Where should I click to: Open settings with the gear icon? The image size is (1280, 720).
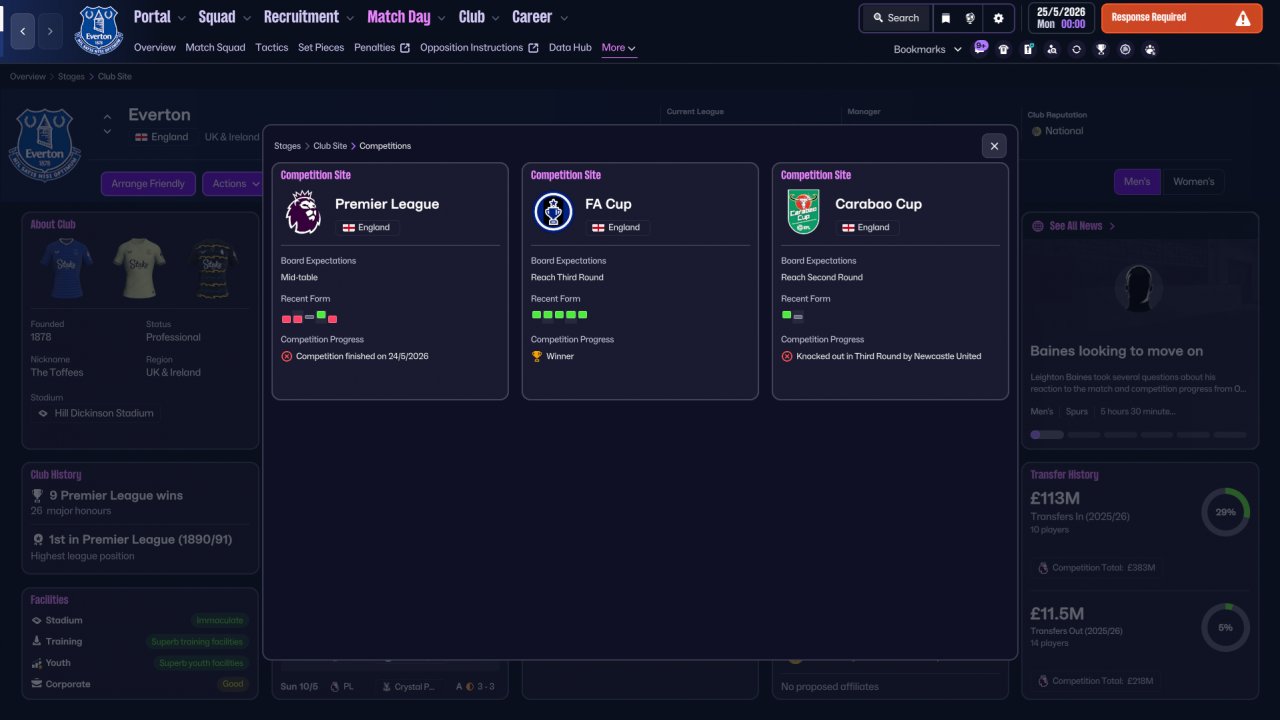pyautogui.click(x=998, y=18)
